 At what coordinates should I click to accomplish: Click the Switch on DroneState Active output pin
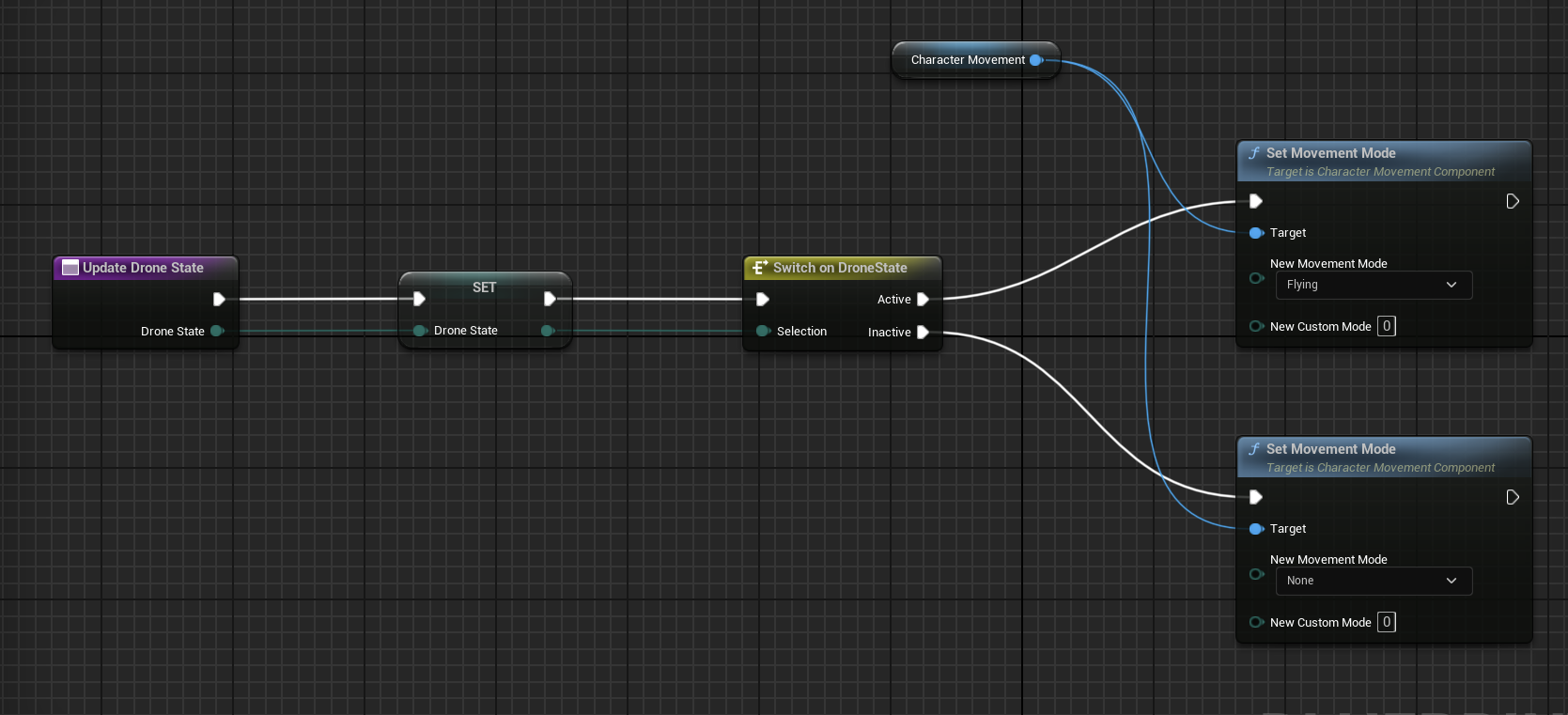pyautogui.click(x=923, y=300)
